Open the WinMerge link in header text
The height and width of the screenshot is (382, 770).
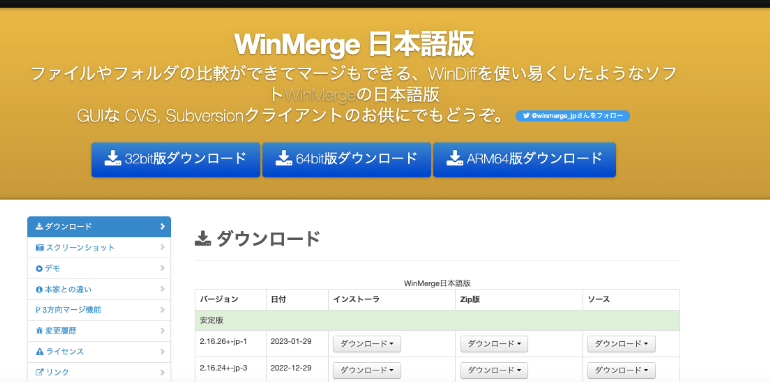coord(320,94)
